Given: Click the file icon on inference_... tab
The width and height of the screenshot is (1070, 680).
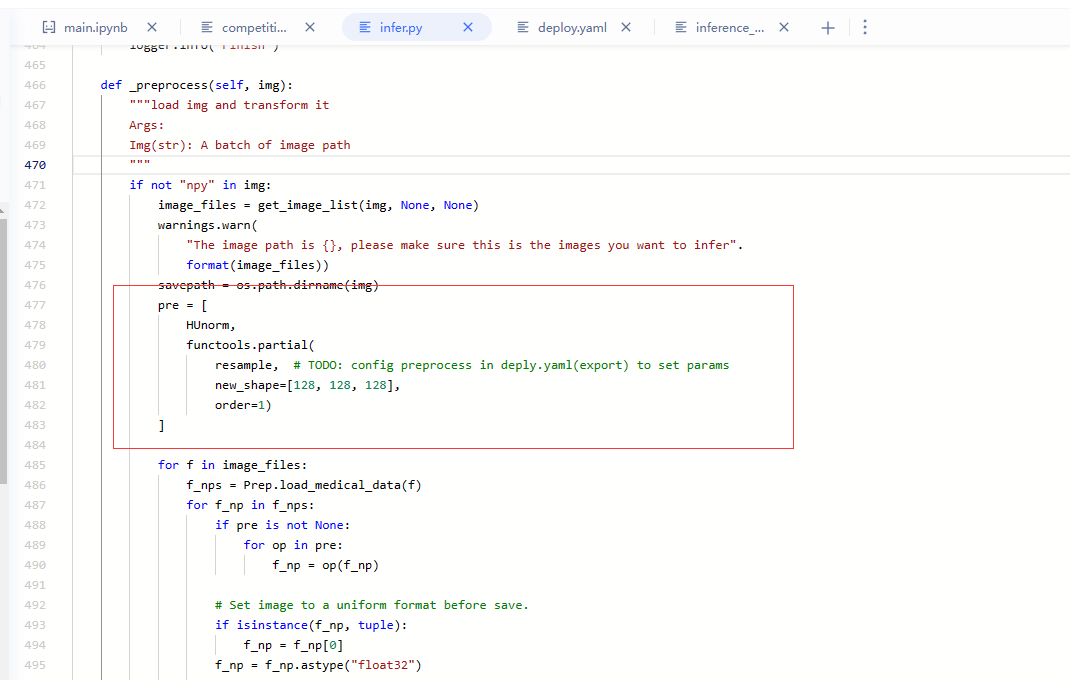Looking at the screenshot, I should (681, 27).
